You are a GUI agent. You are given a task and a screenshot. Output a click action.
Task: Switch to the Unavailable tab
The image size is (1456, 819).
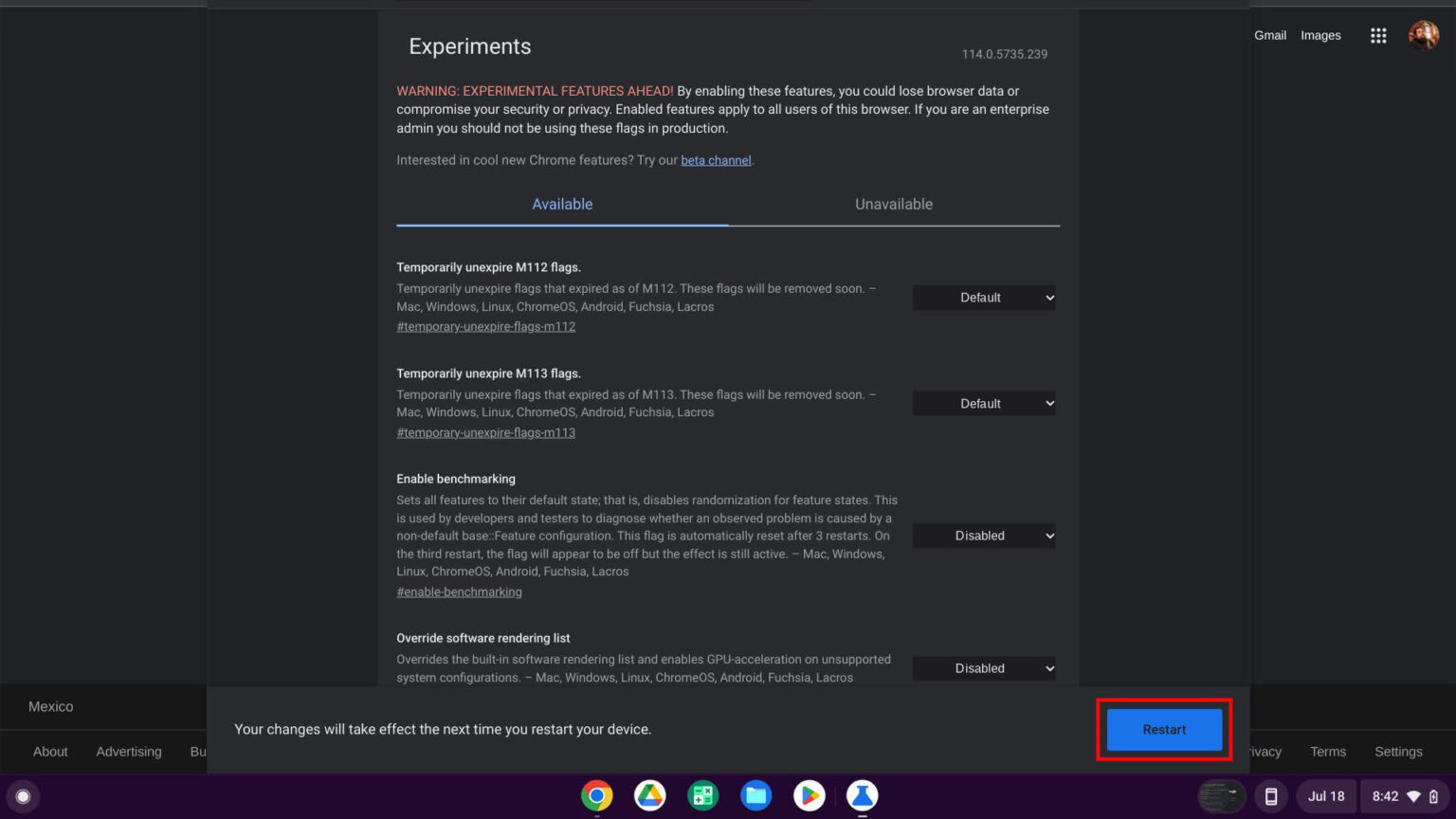pyautogui.click(x=894, y=204)
